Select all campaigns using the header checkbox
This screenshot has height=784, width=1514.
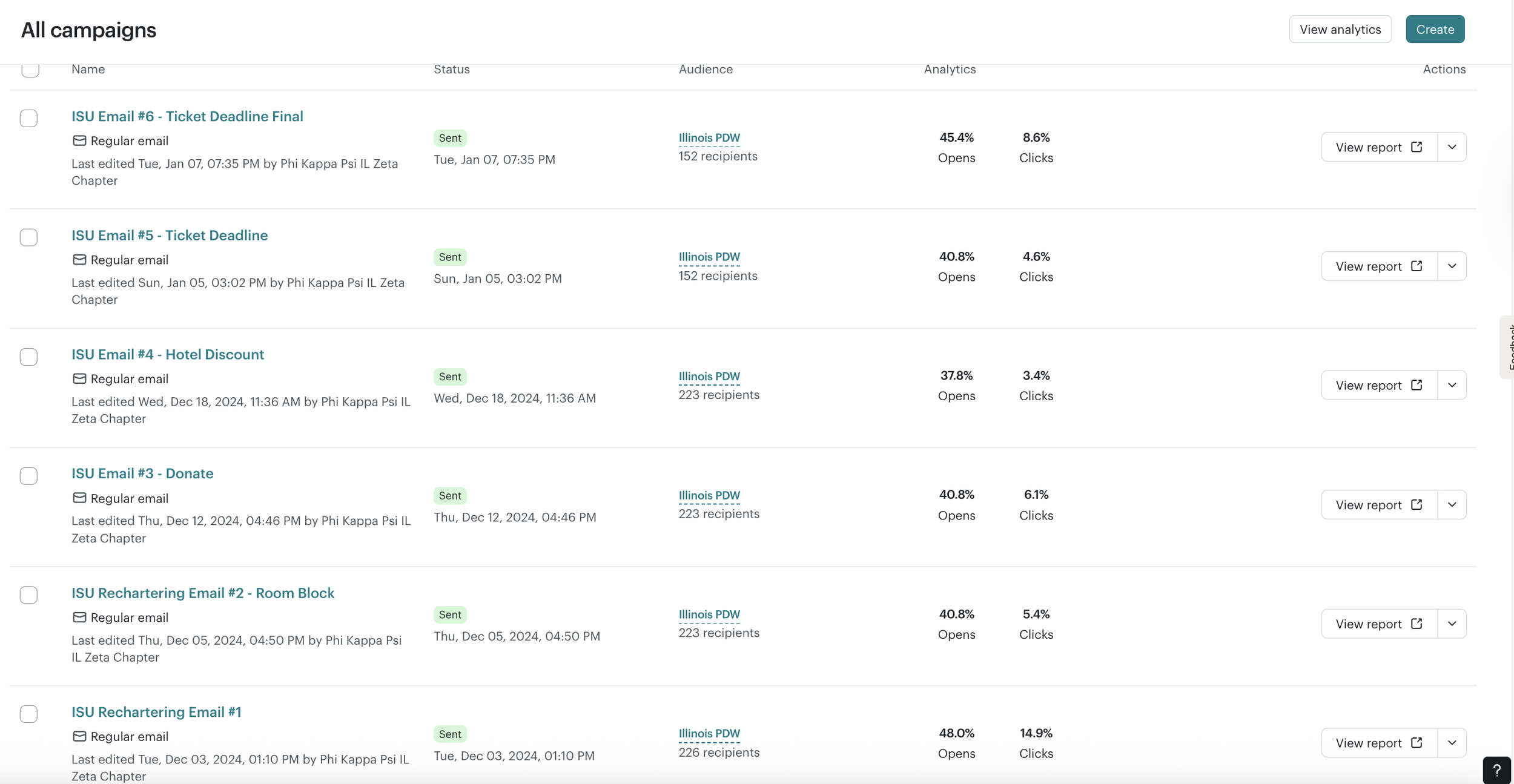pyautogui.click(x=30, y=70)
